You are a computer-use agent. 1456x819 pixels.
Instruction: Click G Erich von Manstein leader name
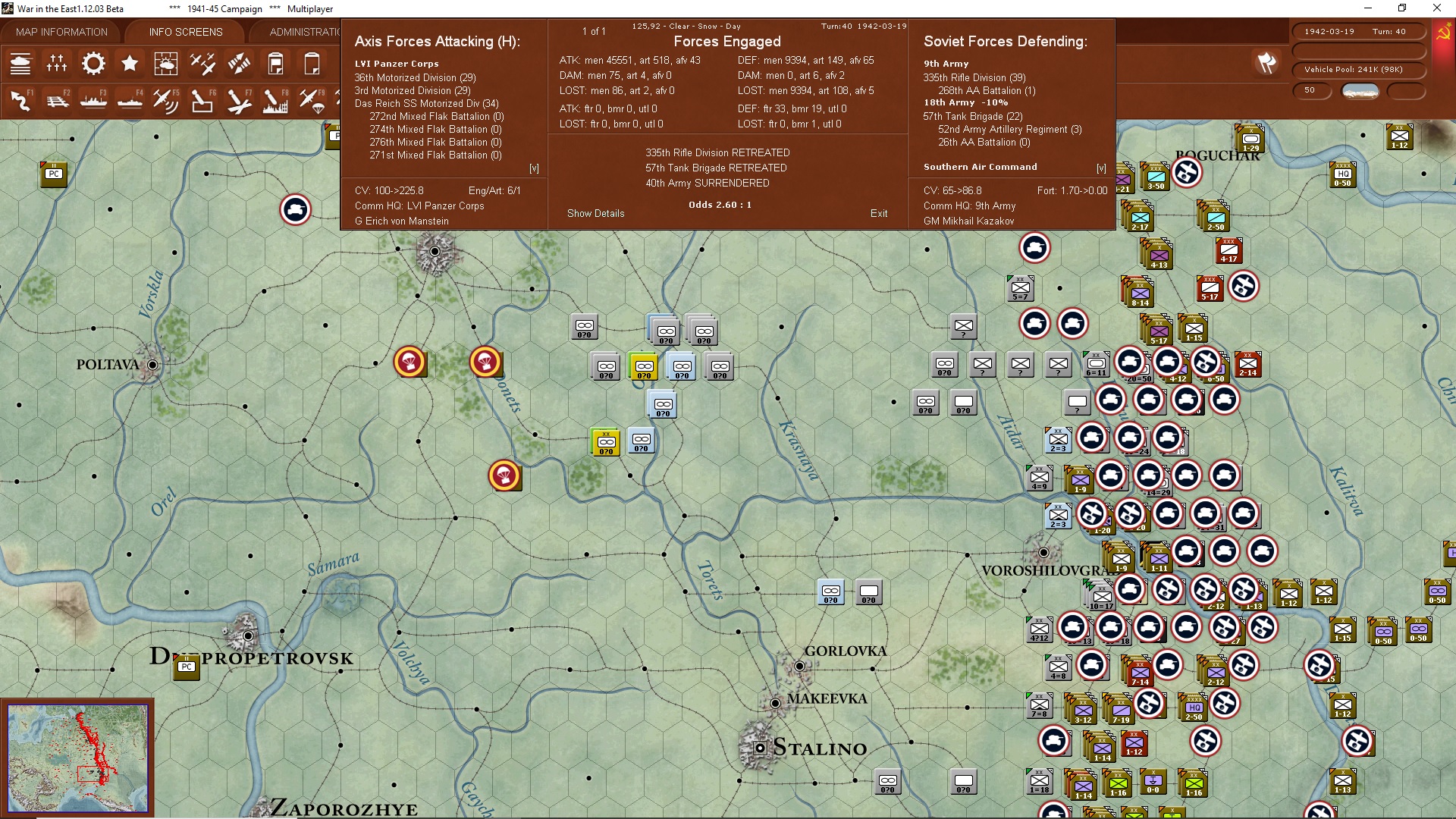402,221
